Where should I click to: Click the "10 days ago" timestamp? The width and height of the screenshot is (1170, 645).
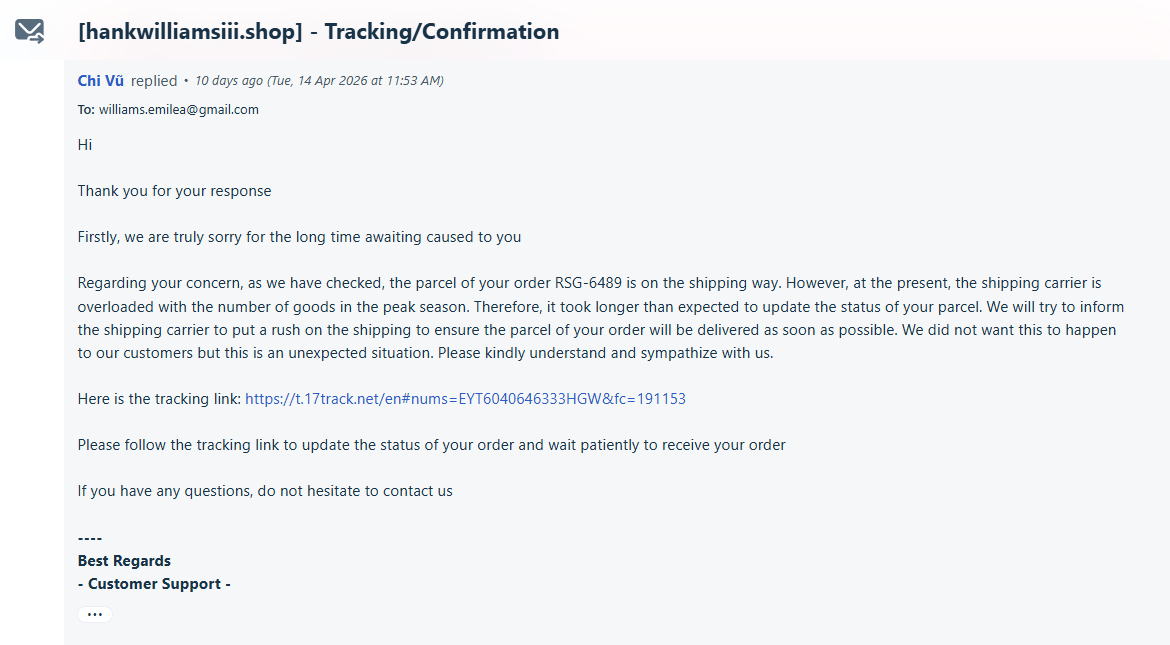pos(229,81)
